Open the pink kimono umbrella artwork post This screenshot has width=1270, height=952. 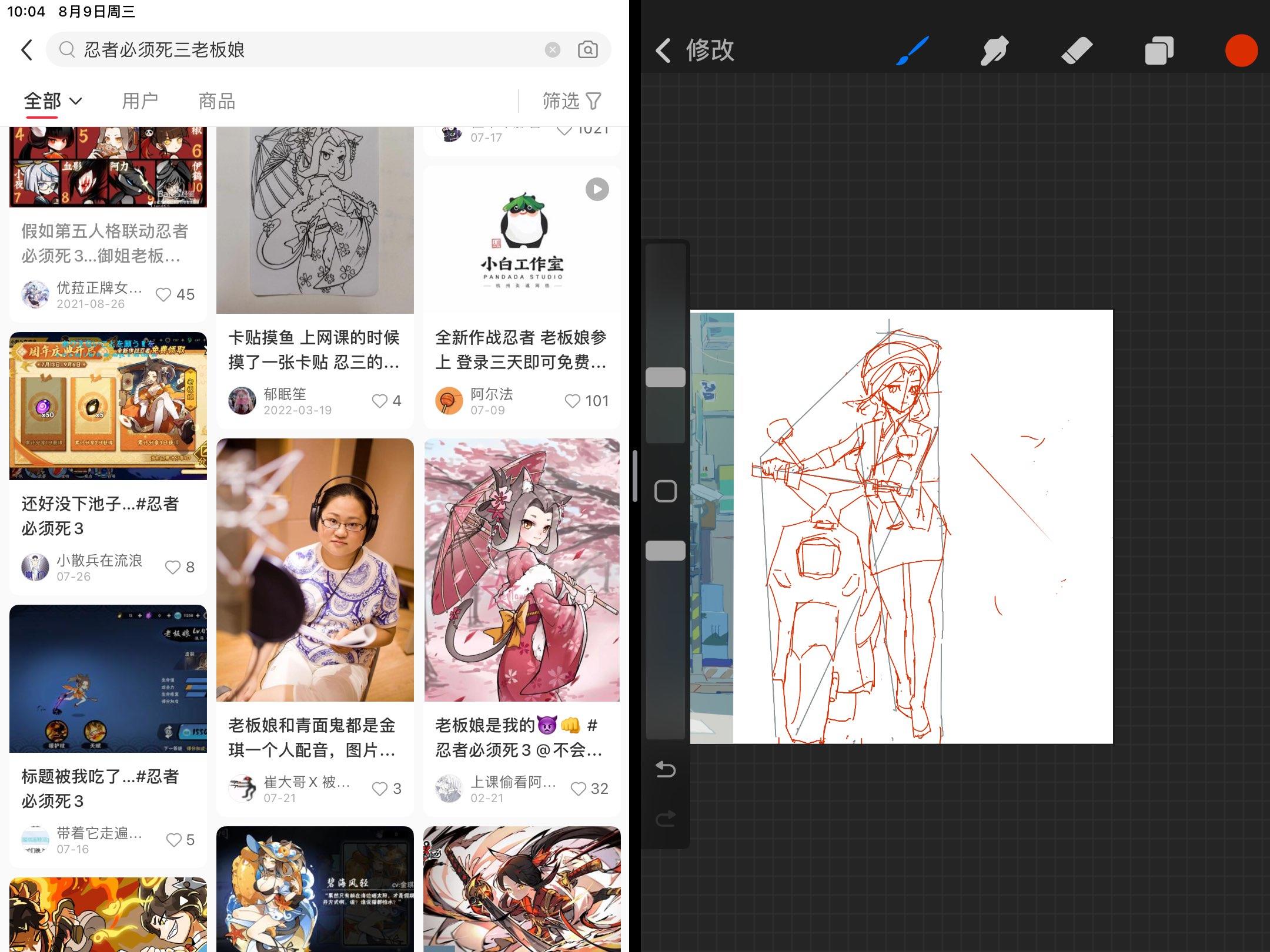click(x=522, y=570)
